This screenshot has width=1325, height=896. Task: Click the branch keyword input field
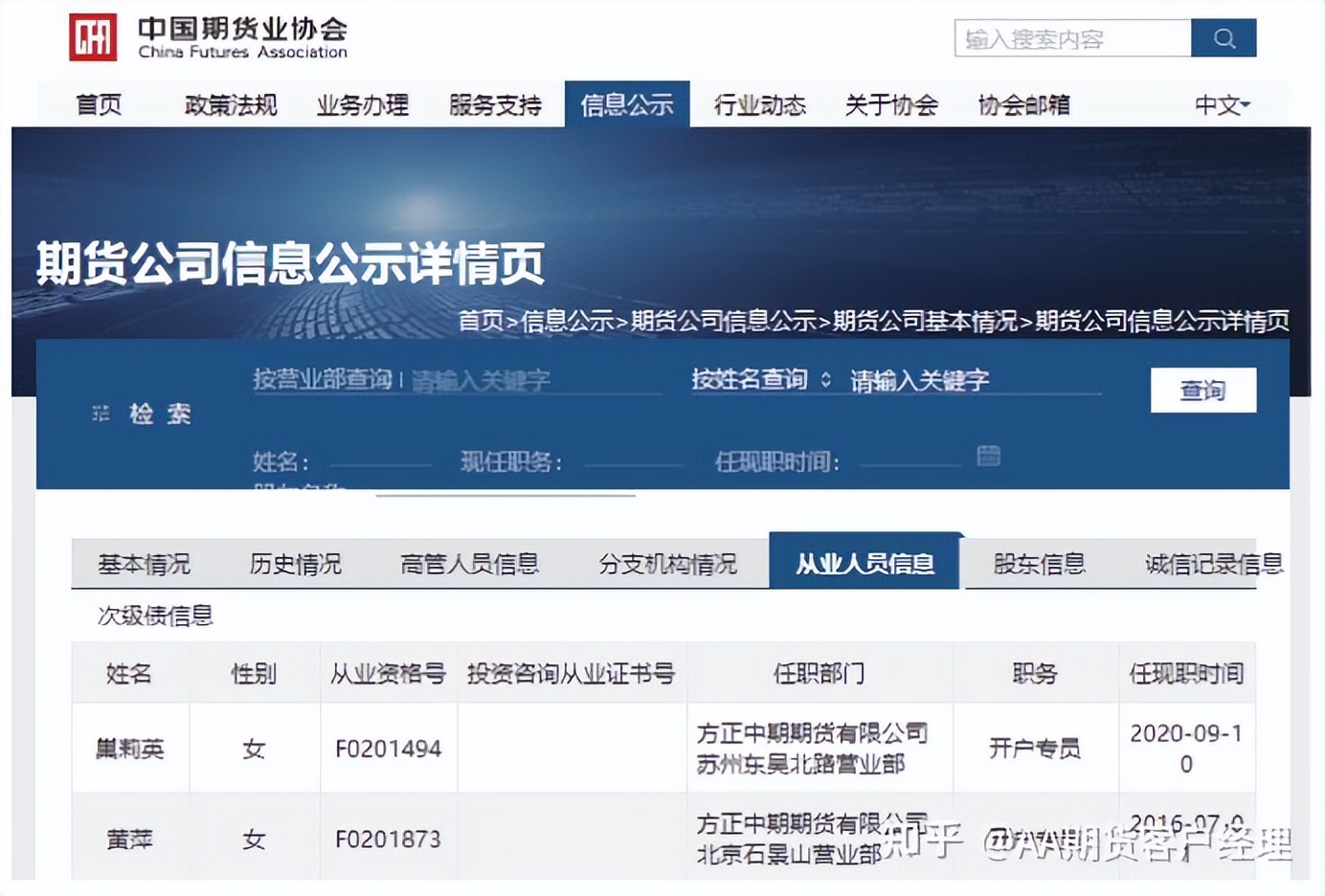pyautogui.click(x=536, y=380)
